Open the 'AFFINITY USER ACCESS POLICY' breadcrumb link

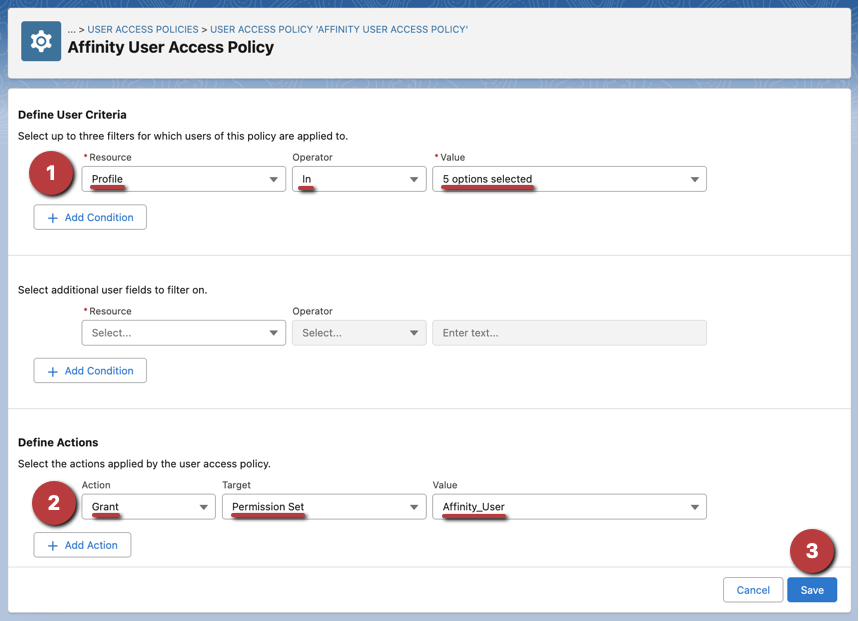point(339,30)
